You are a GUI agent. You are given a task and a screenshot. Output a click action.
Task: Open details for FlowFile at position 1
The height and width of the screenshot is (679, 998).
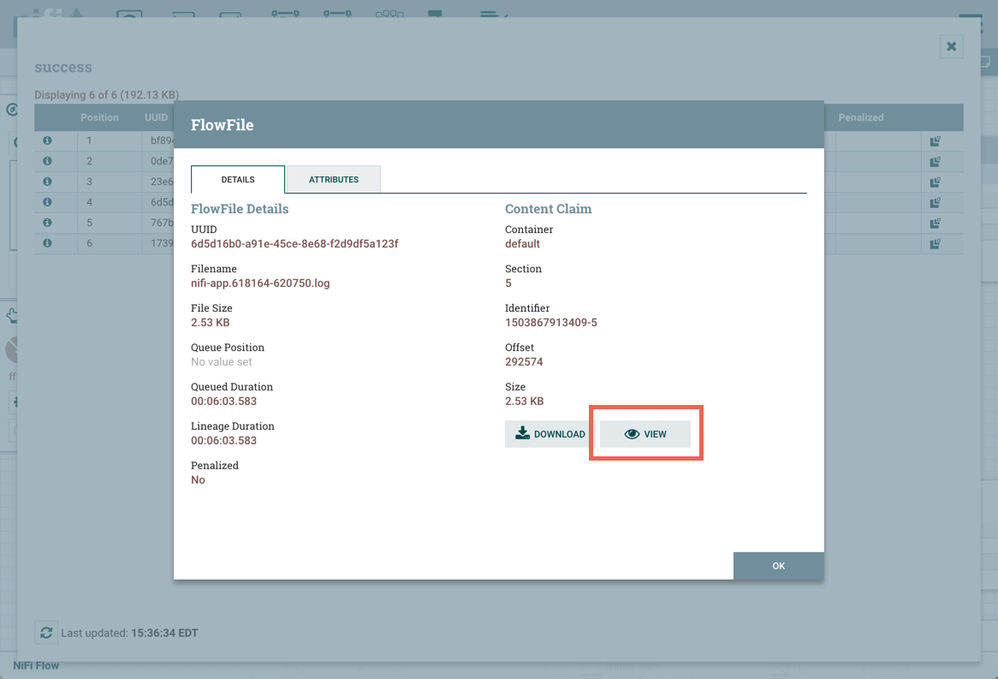[x=47, y=141]
